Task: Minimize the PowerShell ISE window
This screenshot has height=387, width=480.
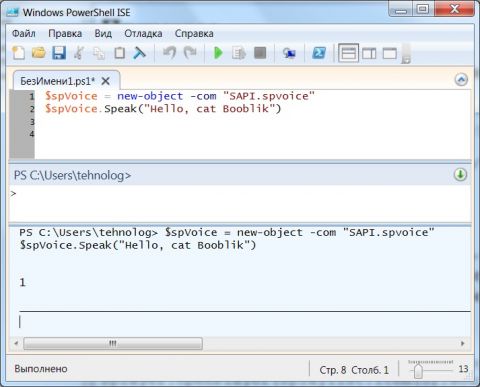Action: click(401, 9)
